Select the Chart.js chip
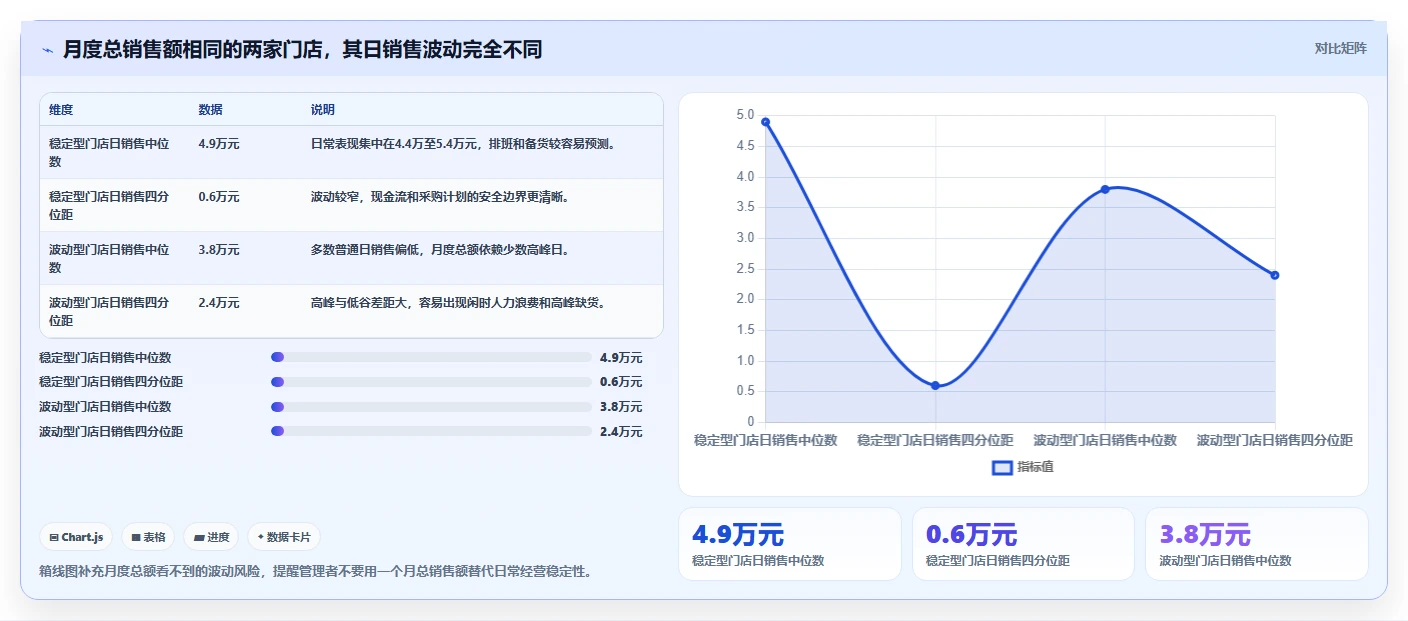The height and width of the screenshot is (621, 1408). click(77, 537)
